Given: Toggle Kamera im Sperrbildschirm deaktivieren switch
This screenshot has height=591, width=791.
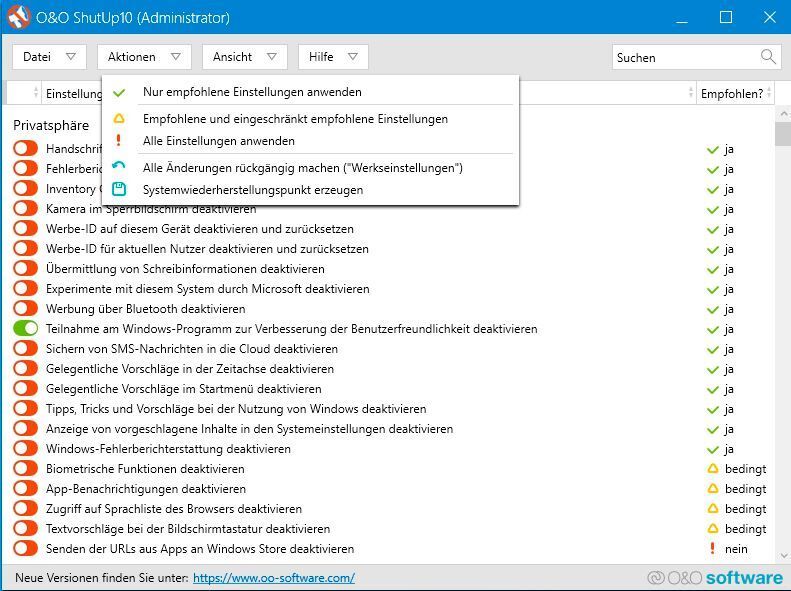Looking at the screenshot, I should (26, 208).
